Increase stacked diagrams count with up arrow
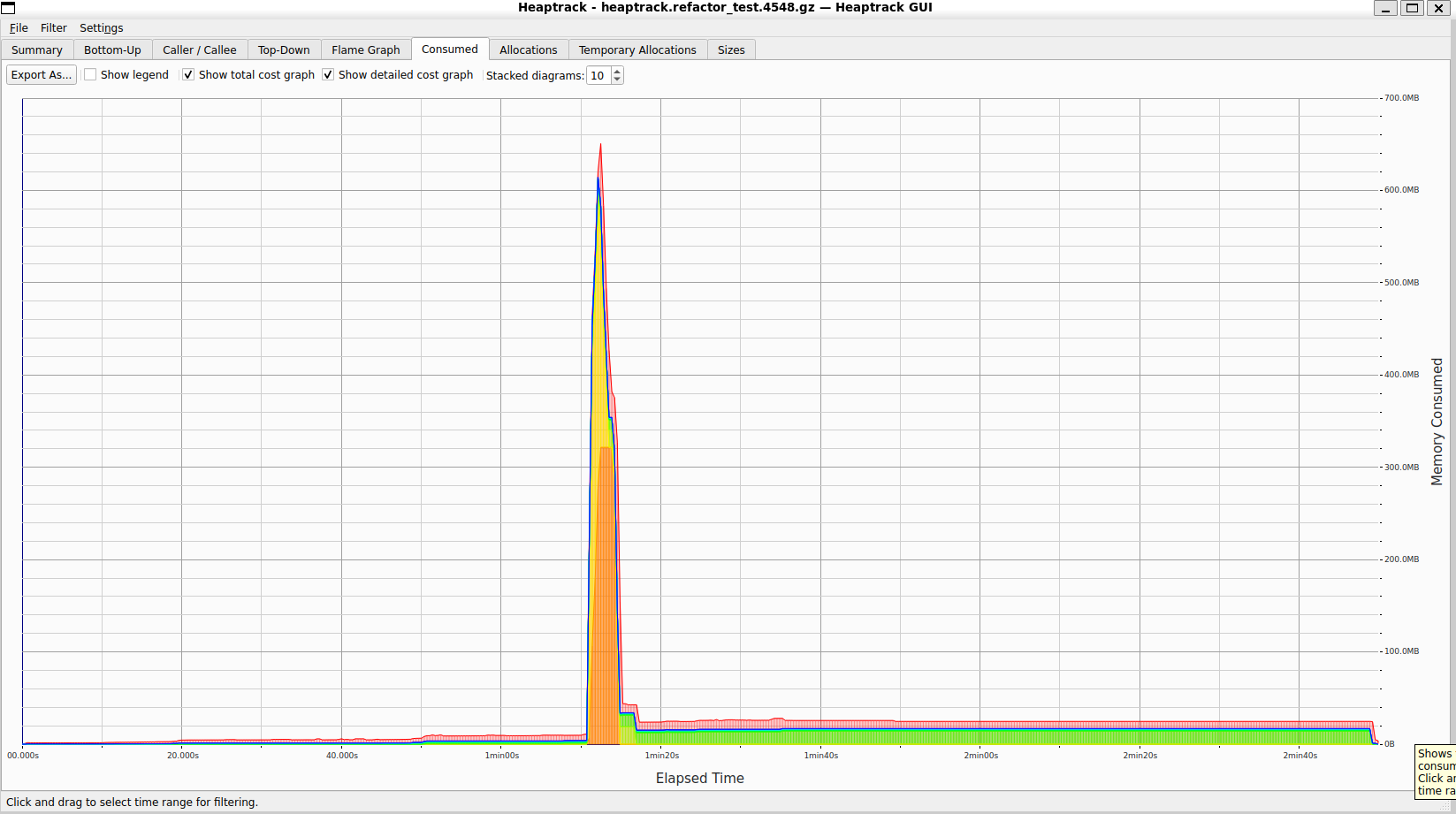The height and width of the screenshot is (814, 1456). [617, 71]
